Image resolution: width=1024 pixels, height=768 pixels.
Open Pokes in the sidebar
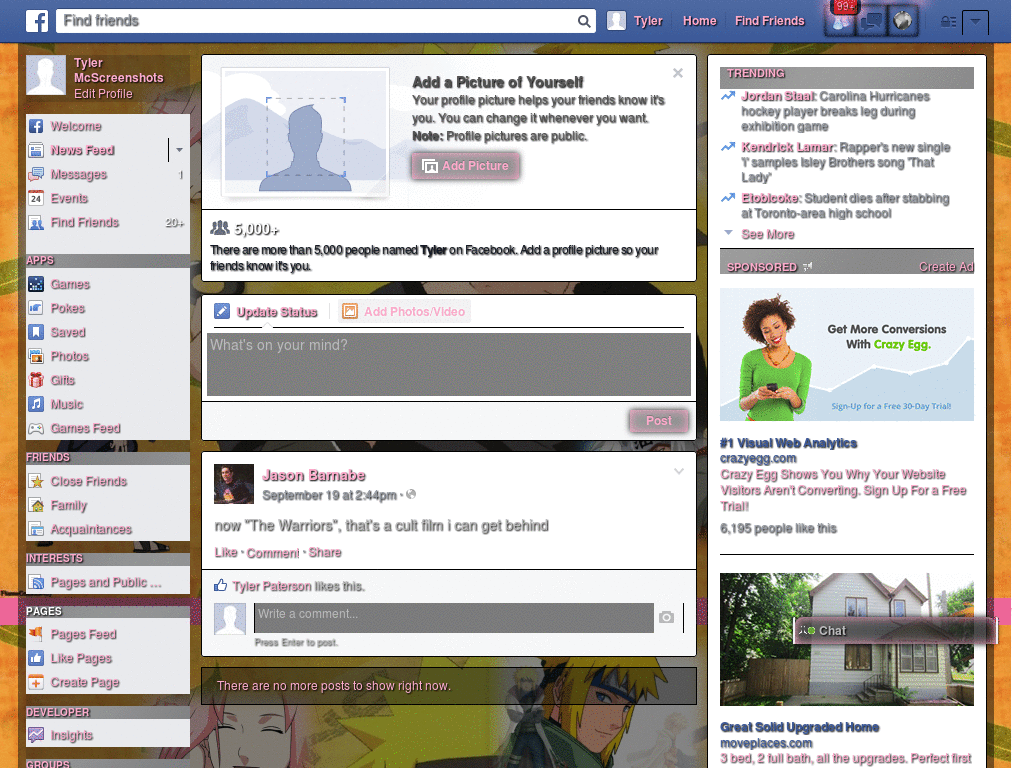coord(68,309)
